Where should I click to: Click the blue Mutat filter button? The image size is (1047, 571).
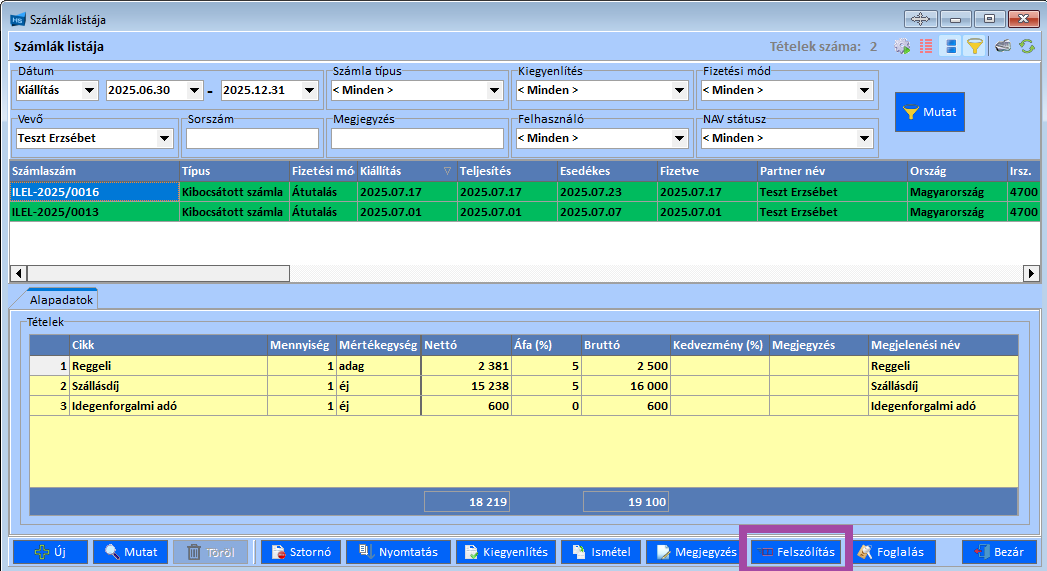click(x=929, y=112)
